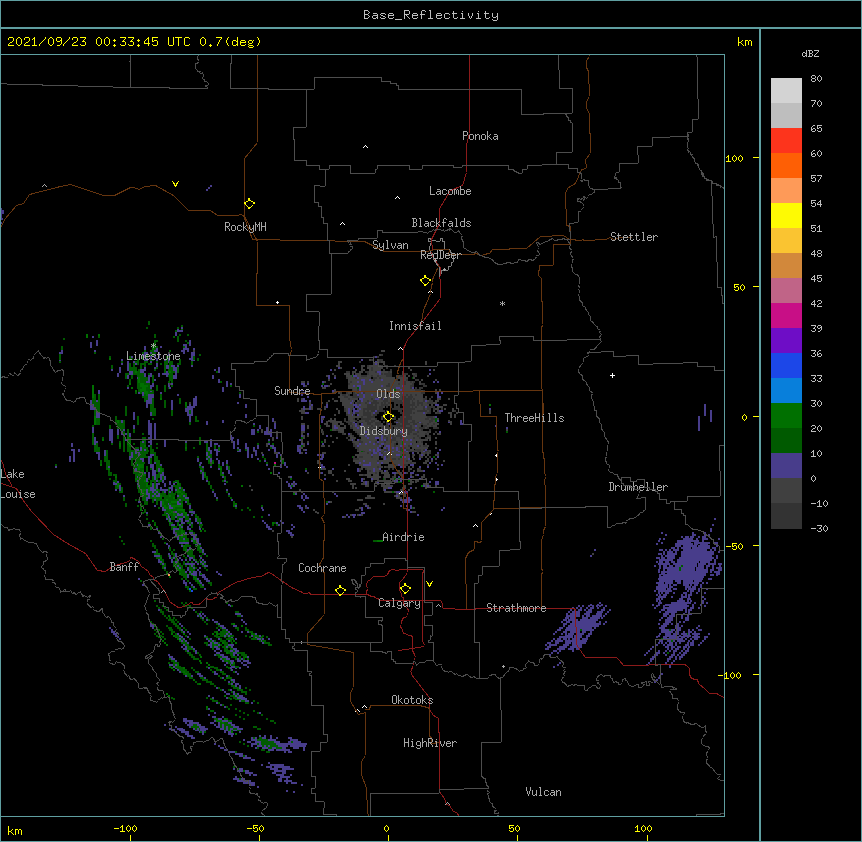Click the Limestone label
The width and height of the screenshot is (862, 842).
(x=153, y=356)
